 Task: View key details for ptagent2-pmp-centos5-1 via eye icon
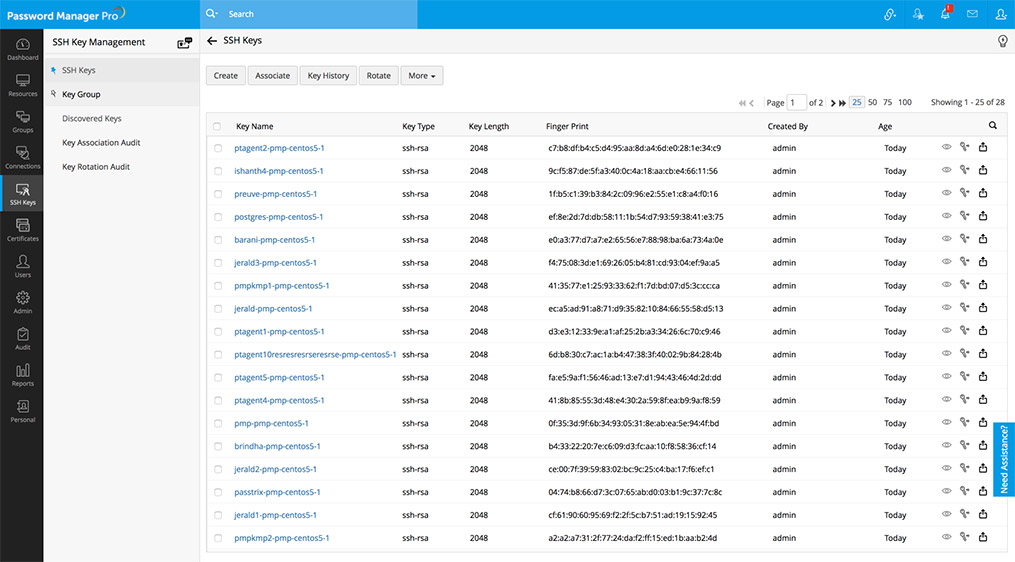946,148
